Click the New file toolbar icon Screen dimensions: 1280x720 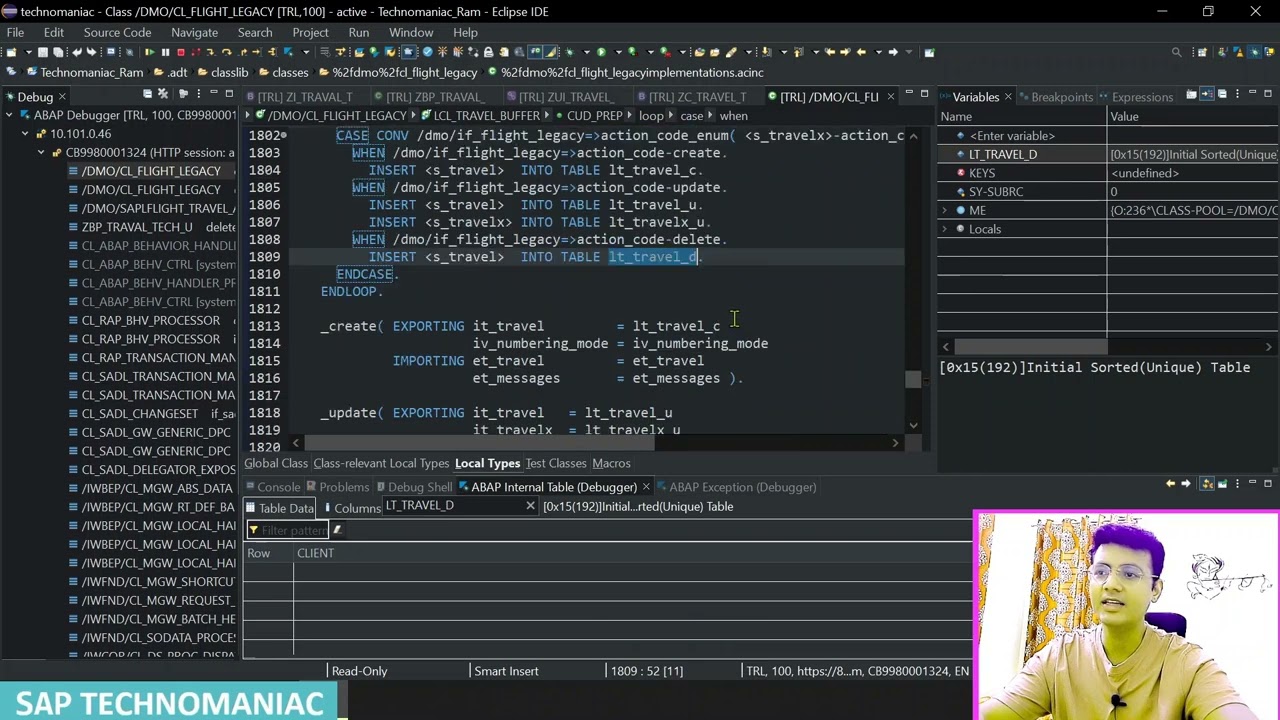[x=11, y=52]
